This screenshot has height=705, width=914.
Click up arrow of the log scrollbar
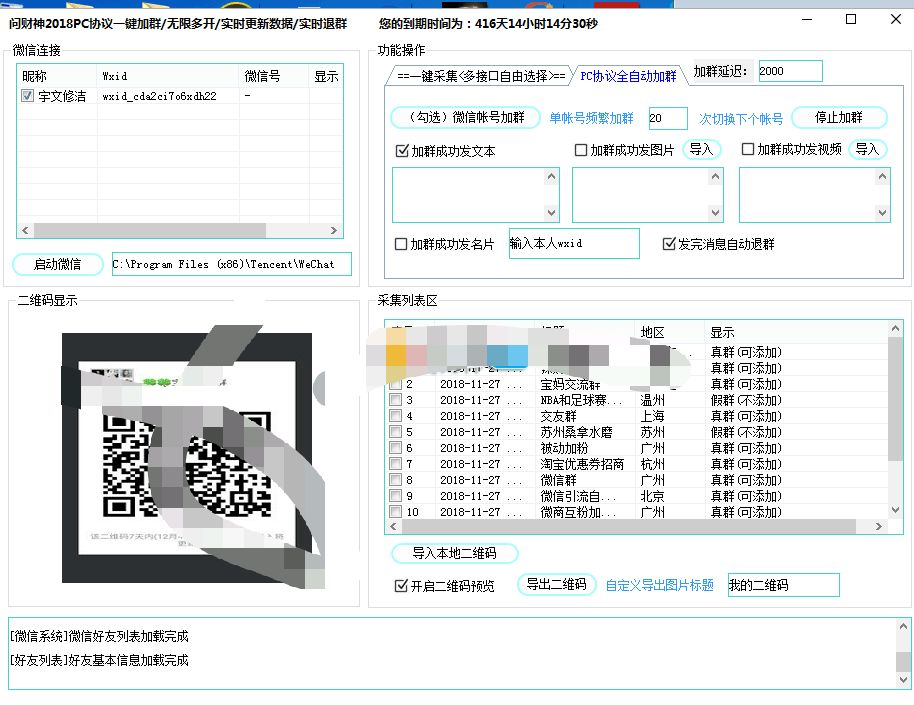pyautogui.click(x=903, y=627)
